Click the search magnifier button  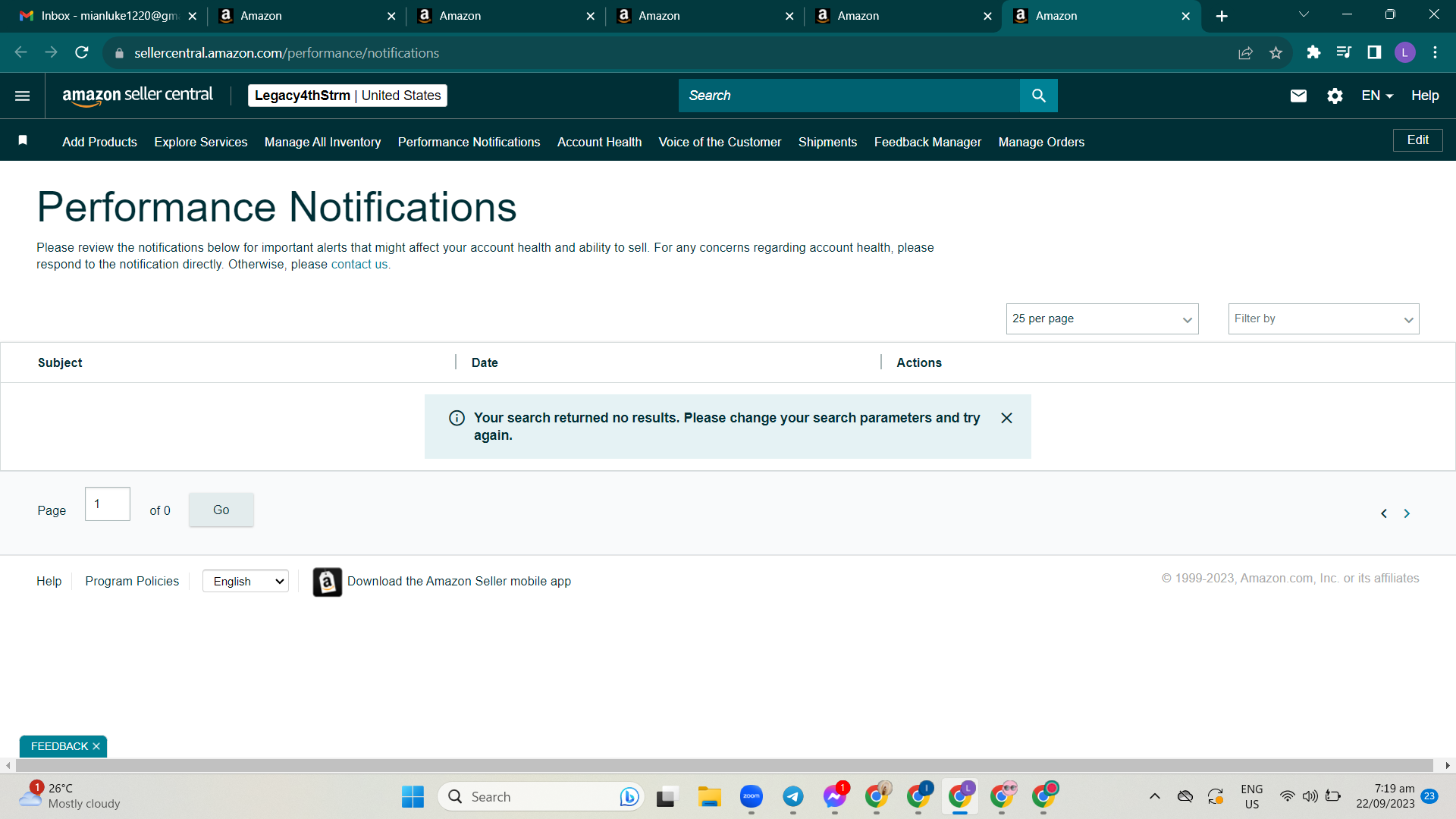[x=1038, y=96]
